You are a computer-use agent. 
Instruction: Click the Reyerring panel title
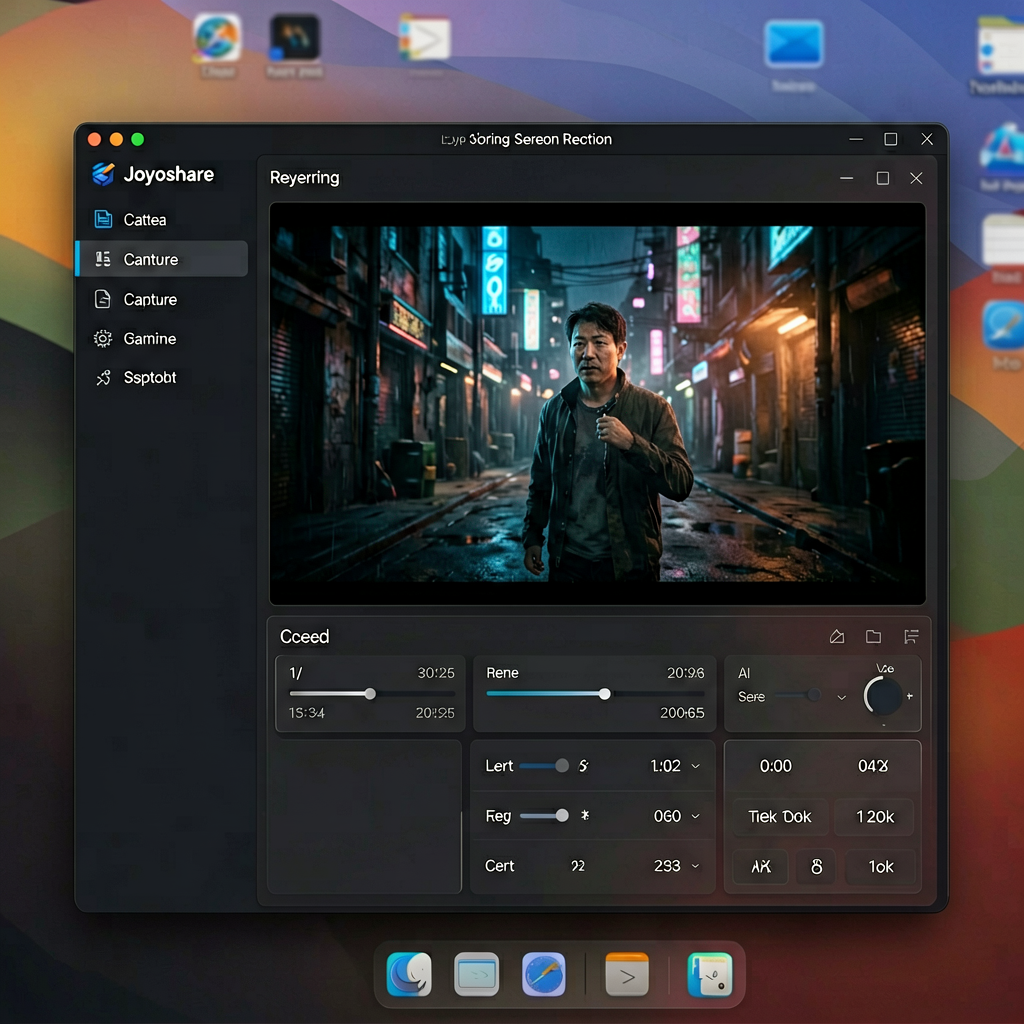(x=304, y=178)
